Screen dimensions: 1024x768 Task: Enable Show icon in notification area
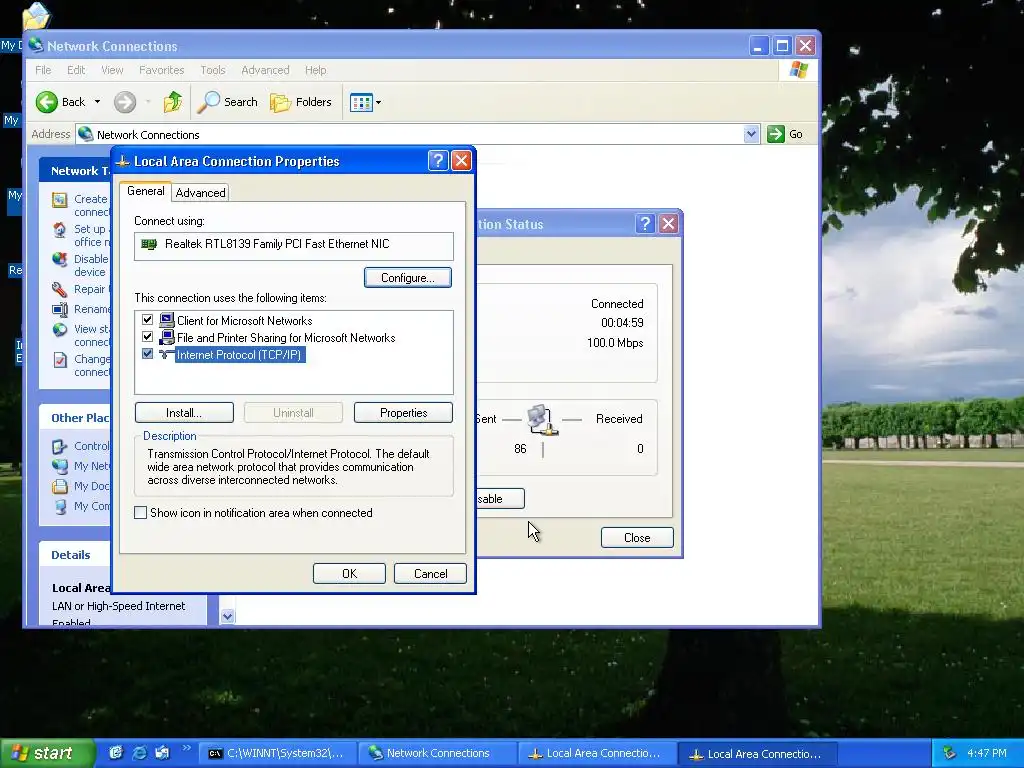pyautogui.click(x=140, y=513)
